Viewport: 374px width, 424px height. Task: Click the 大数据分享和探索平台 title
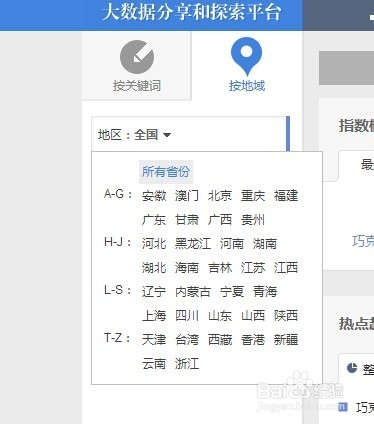[192, 12]
